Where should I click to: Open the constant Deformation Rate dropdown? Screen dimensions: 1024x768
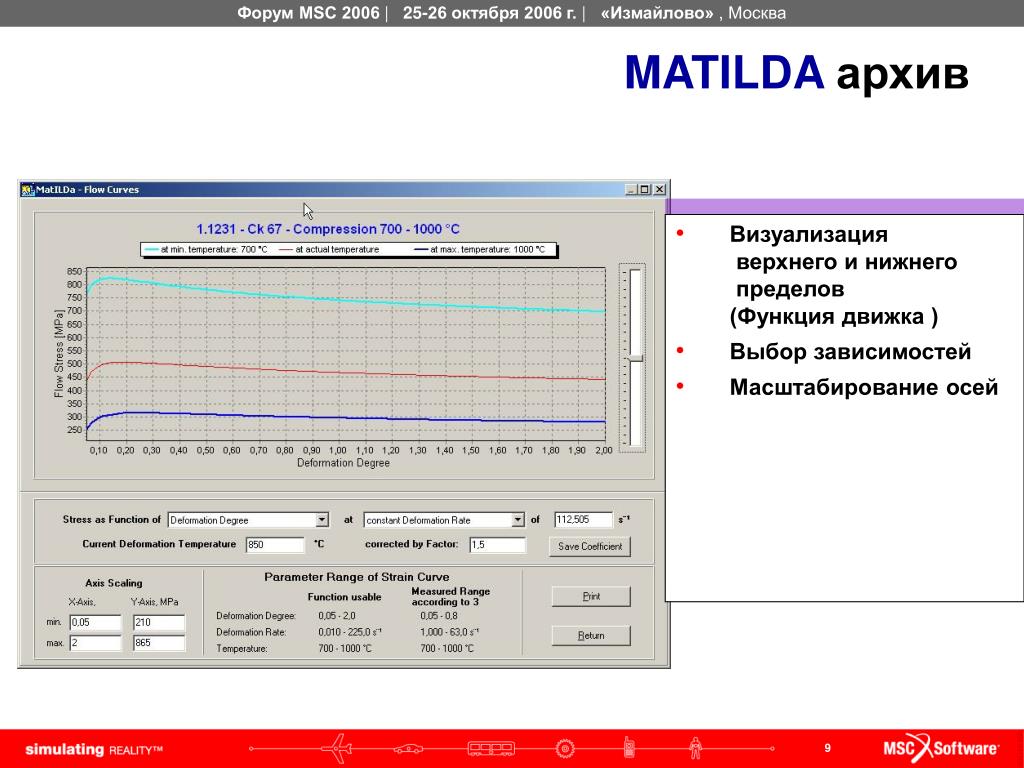coord(518,520)
